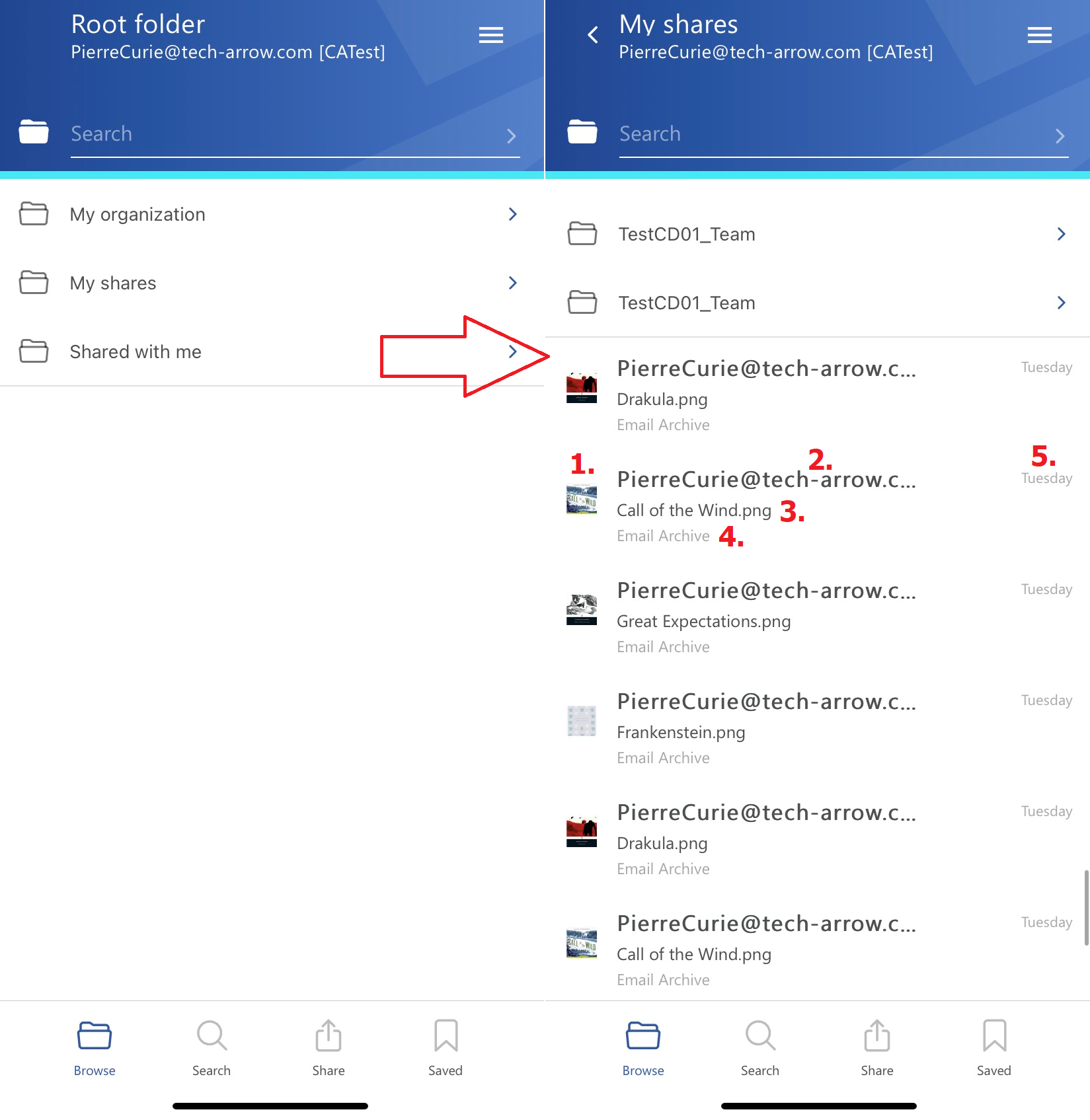Open the hamburger menu on My shares screen

[x=1040, y=35]
